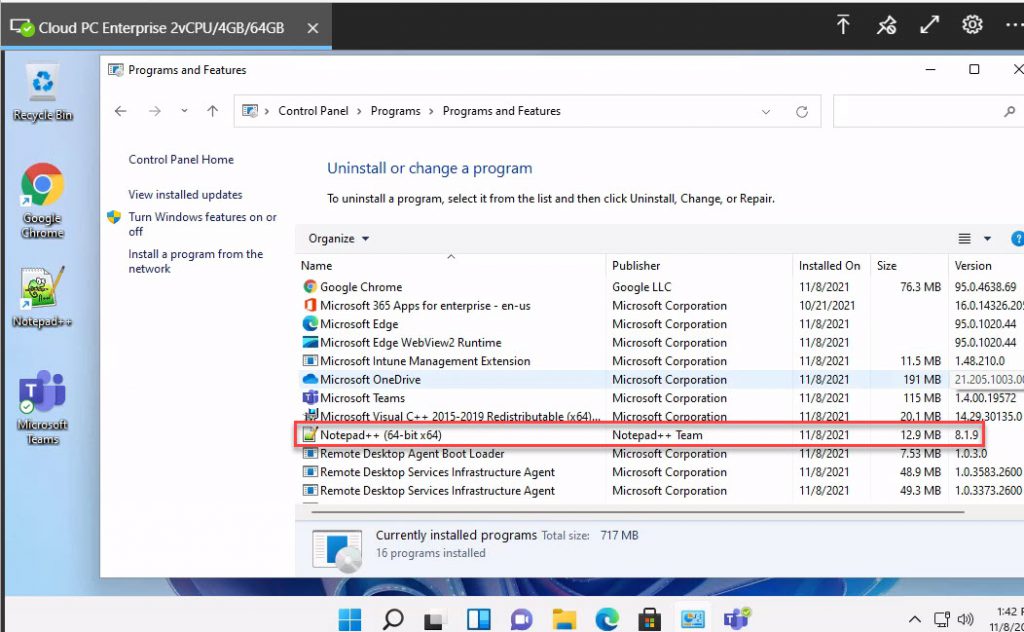Click the search magnifier icon in Control Panel

click(x=1010, y=112)
